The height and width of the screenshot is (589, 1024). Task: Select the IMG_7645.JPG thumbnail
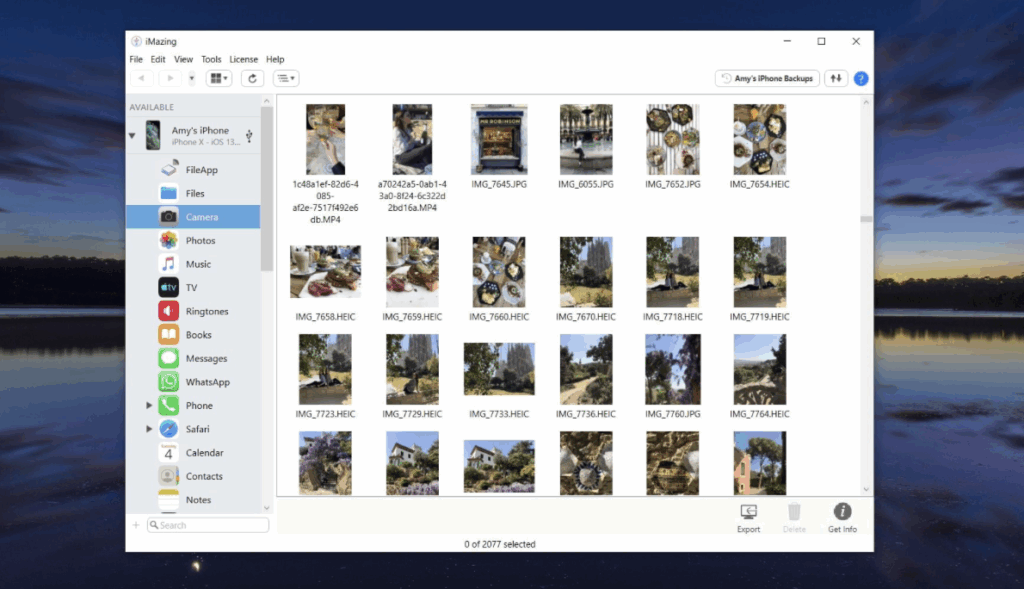499,139
